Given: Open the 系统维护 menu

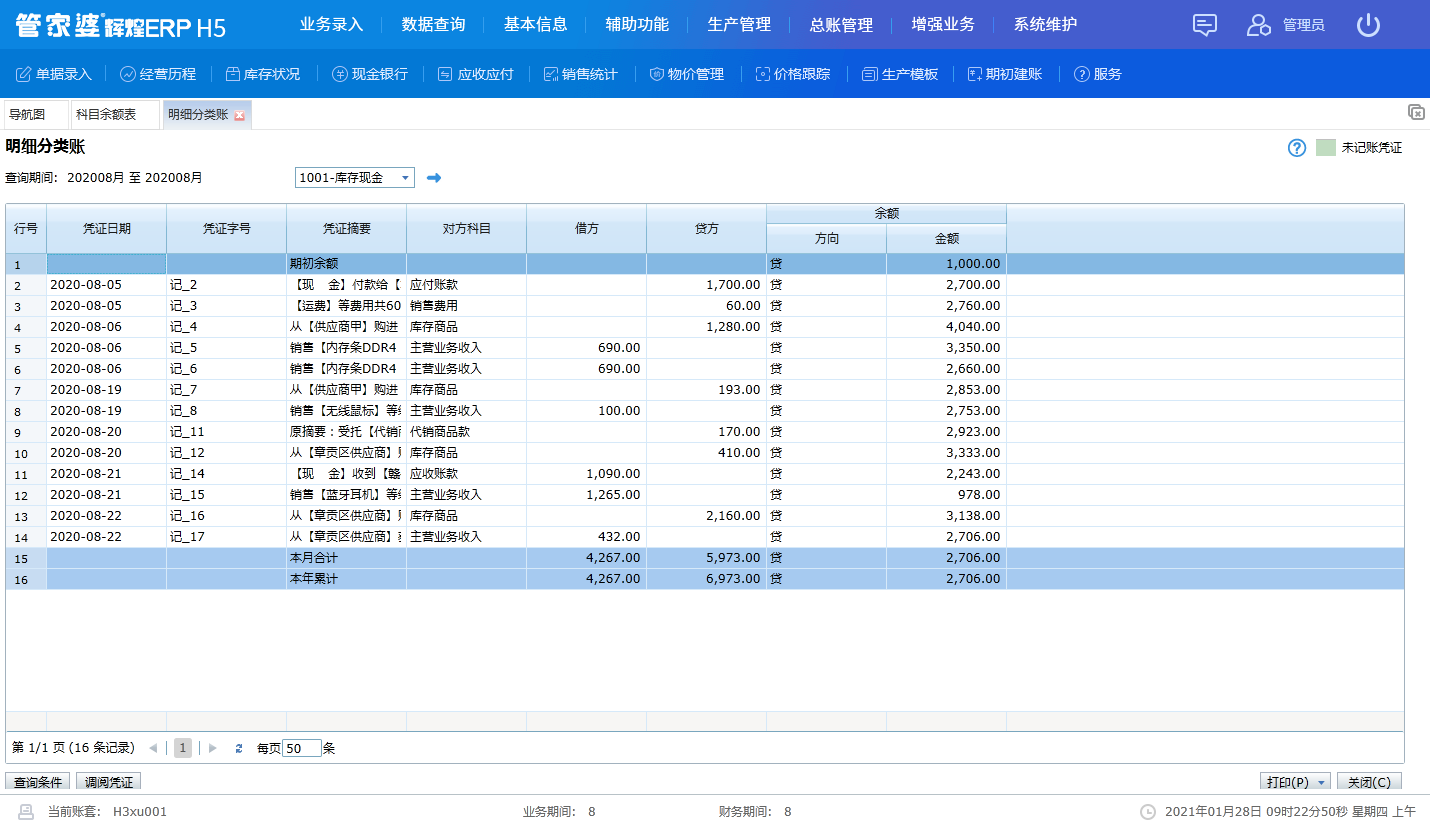Looking at the screenshot, I should click(1046, 25).
